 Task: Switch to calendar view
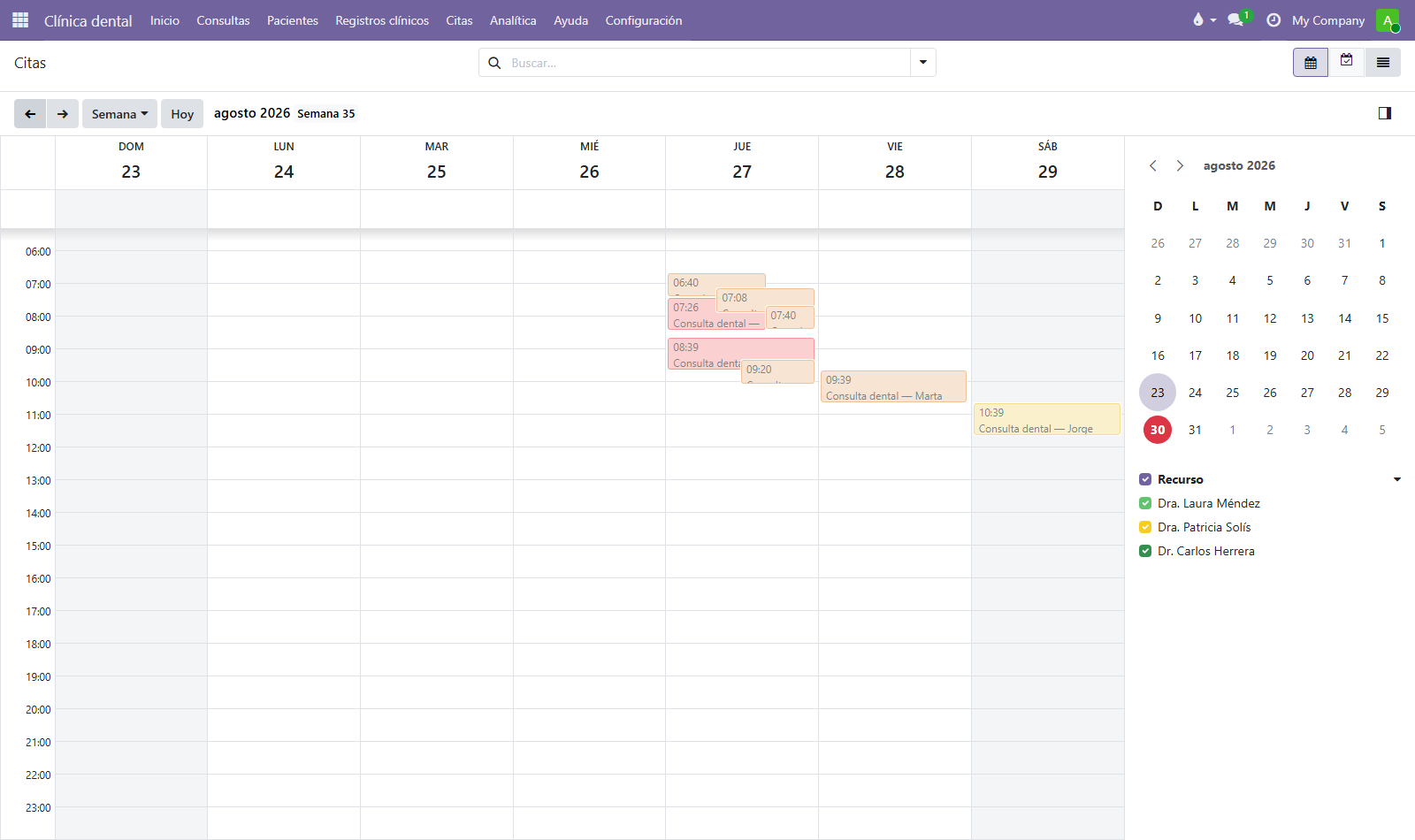click(1311, 63)
